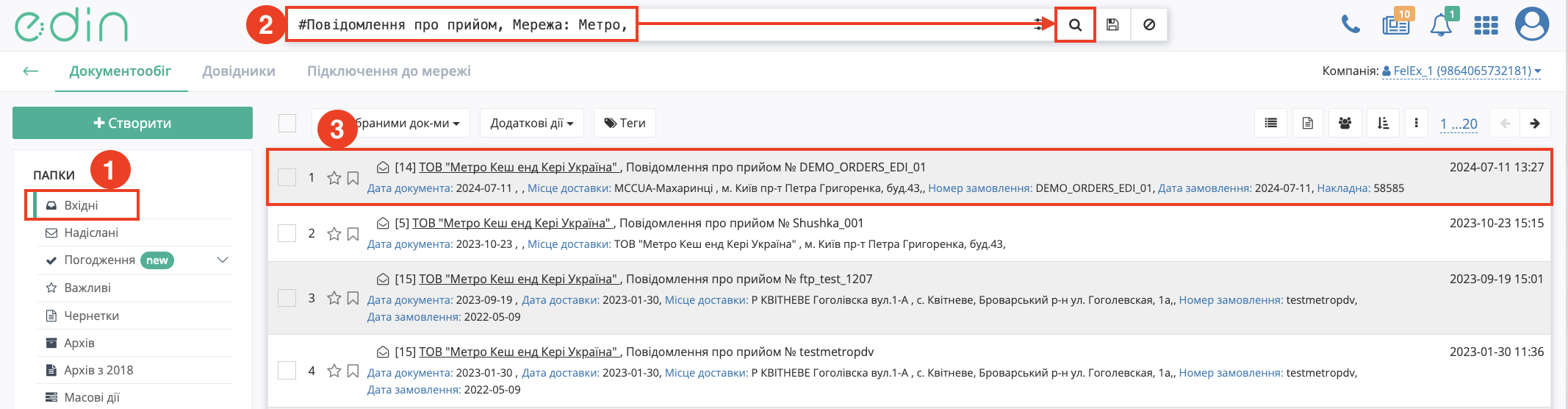
Task: Bookmark document ftp_test_1207
Action: coord(353,297)
